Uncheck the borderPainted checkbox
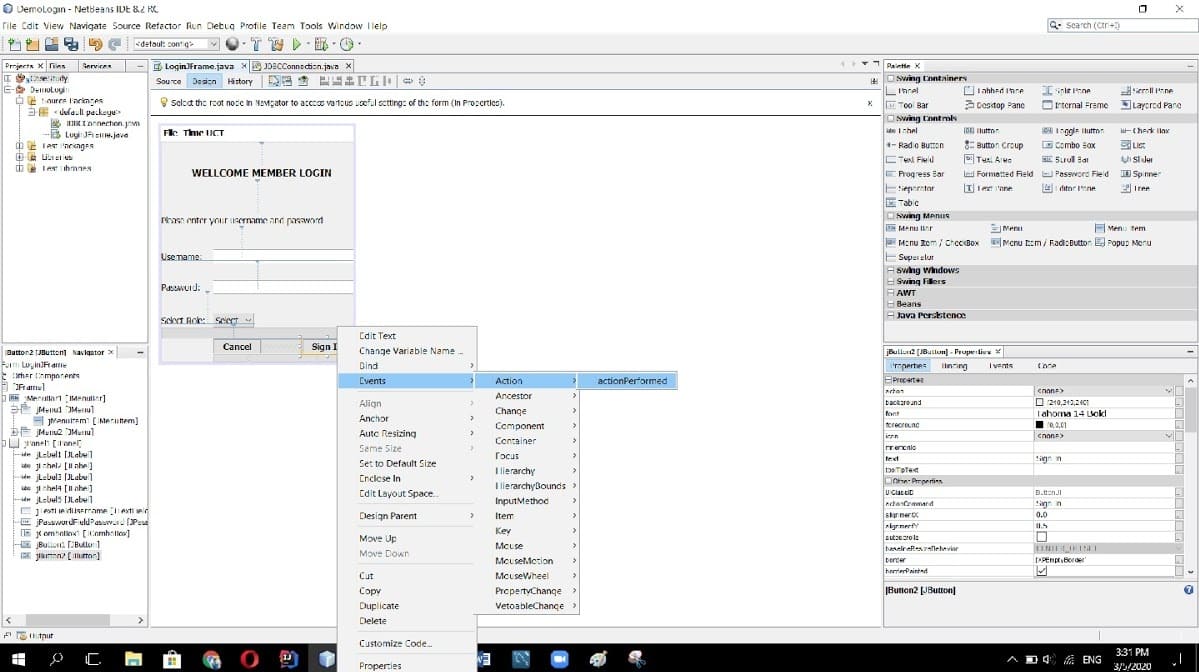This screenshot has height=672, width=1199. click(1041, 571)
